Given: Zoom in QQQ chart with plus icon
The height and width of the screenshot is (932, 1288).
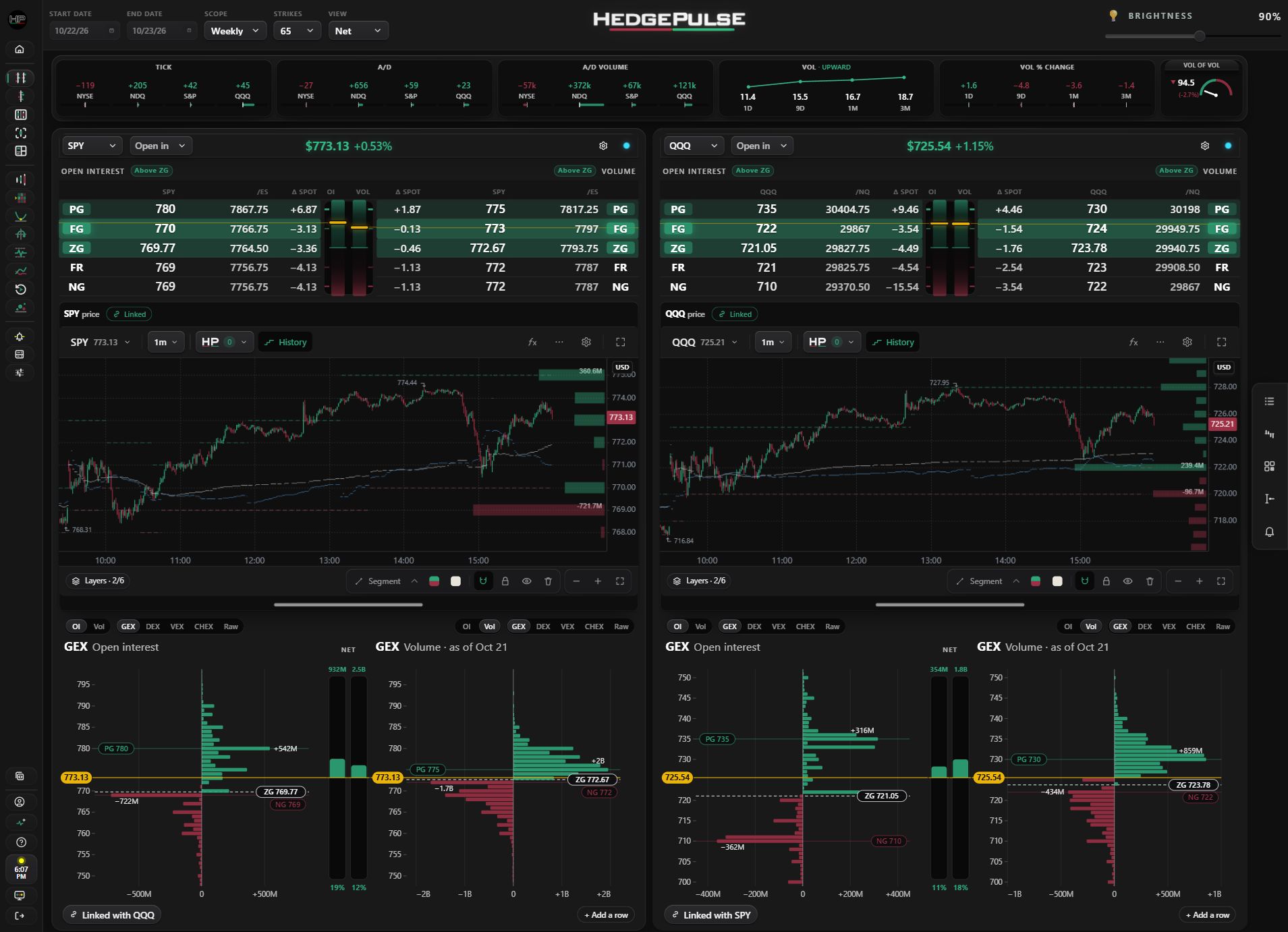Looking at the screenshot, I should (1199, 581).
